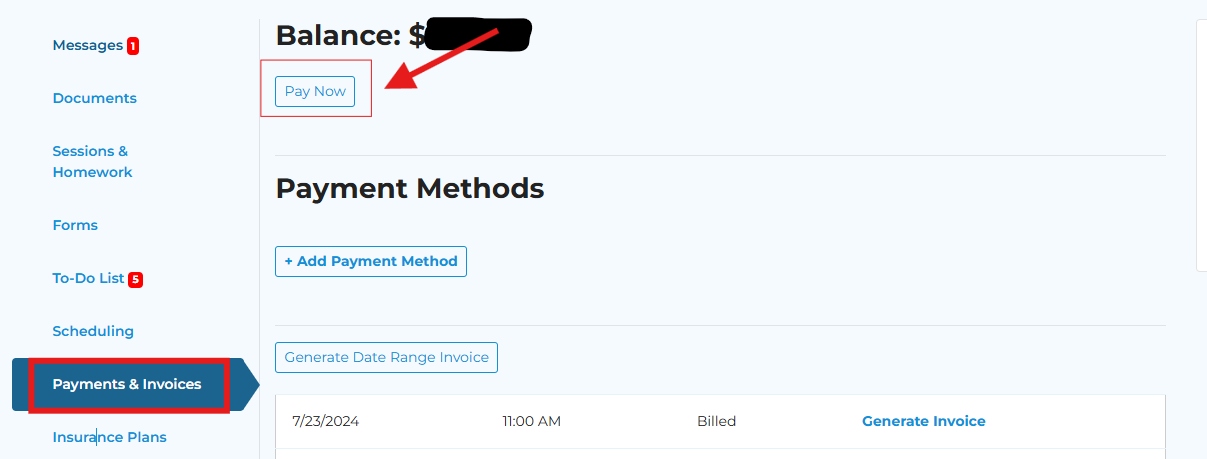Open Insurance Plans in the sidebar
The width and height of the screenshot is (1207, 459).
[109, 437]
